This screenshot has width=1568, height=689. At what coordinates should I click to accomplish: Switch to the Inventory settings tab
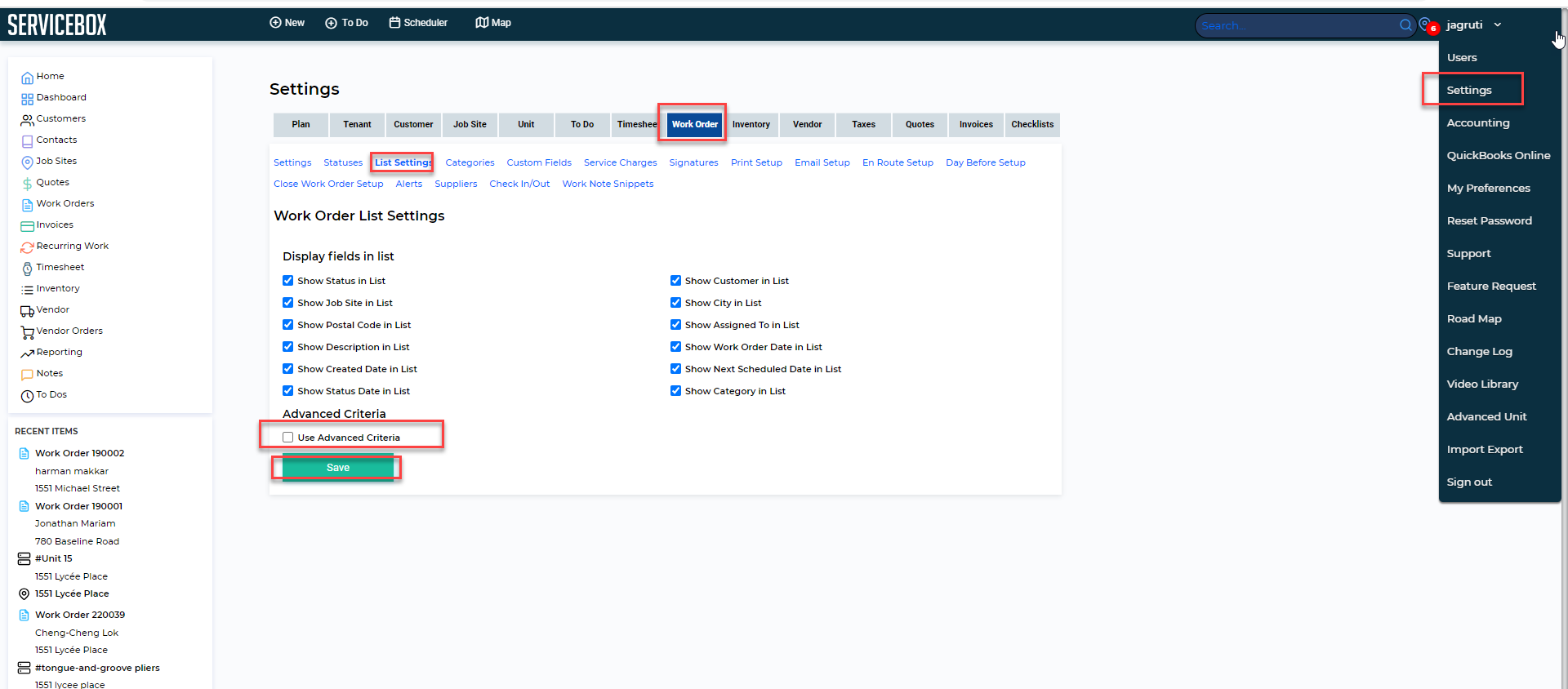pyautogui.click(x=751, y=124)
